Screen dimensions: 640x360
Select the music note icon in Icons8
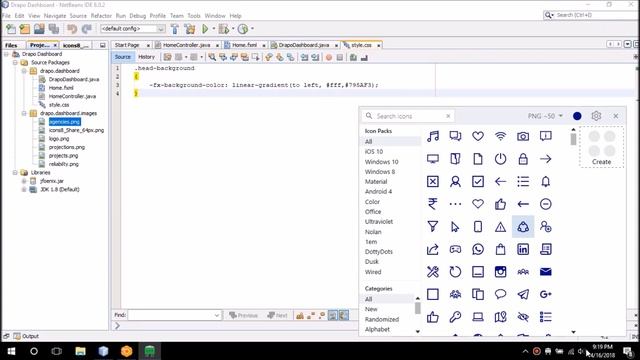coord(433,136)
